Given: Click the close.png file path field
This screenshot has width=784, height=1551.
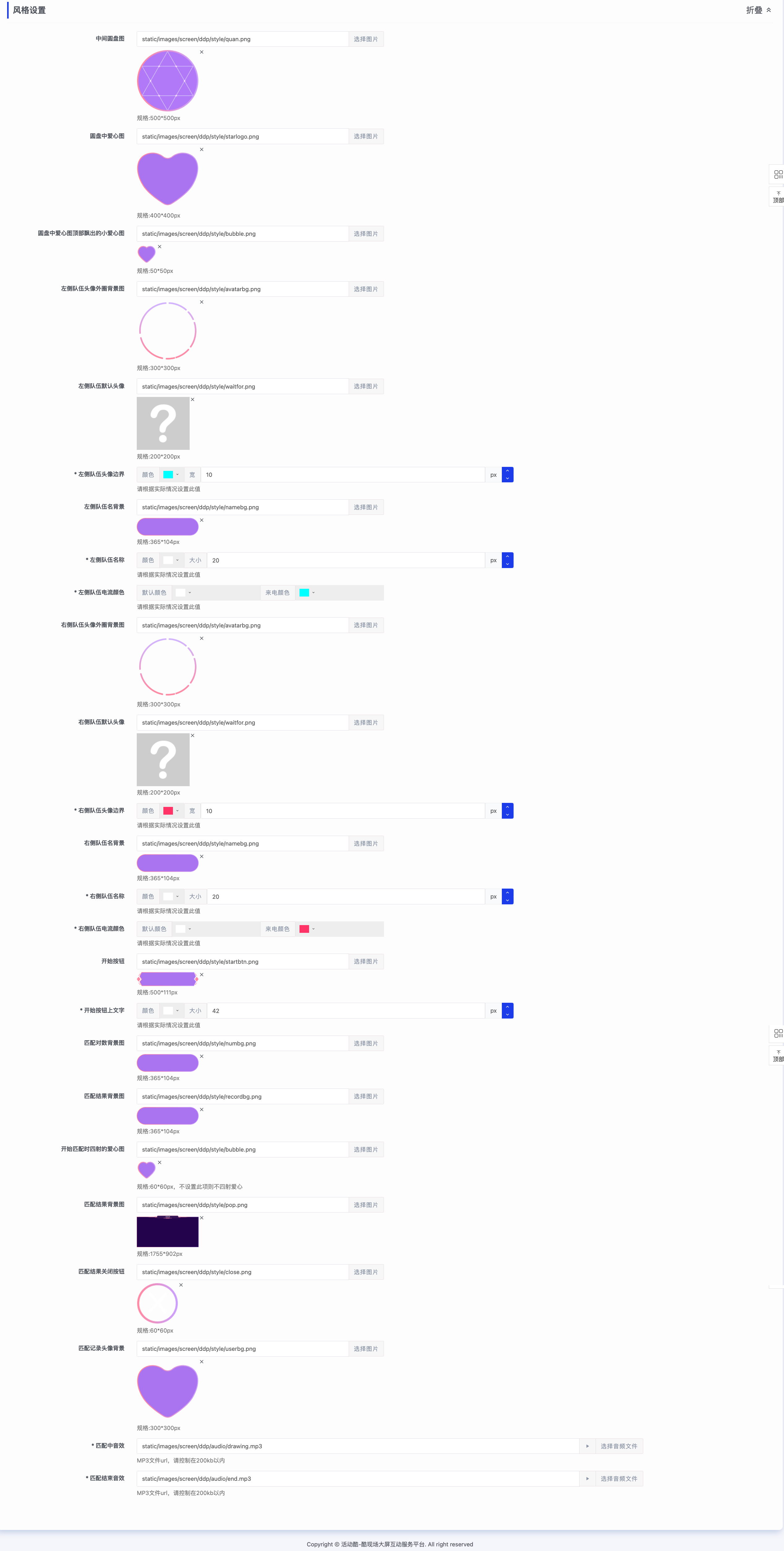Looking at the screenshot, I should pos(243,1272).
